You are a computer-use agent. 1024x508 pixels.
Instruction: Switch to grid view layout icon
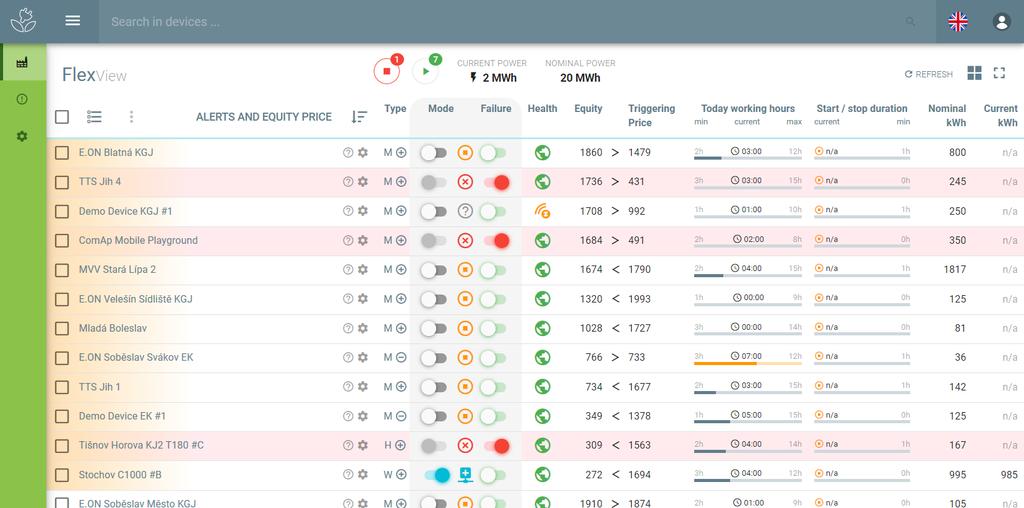pyautogui.click(x=974, y=73)
